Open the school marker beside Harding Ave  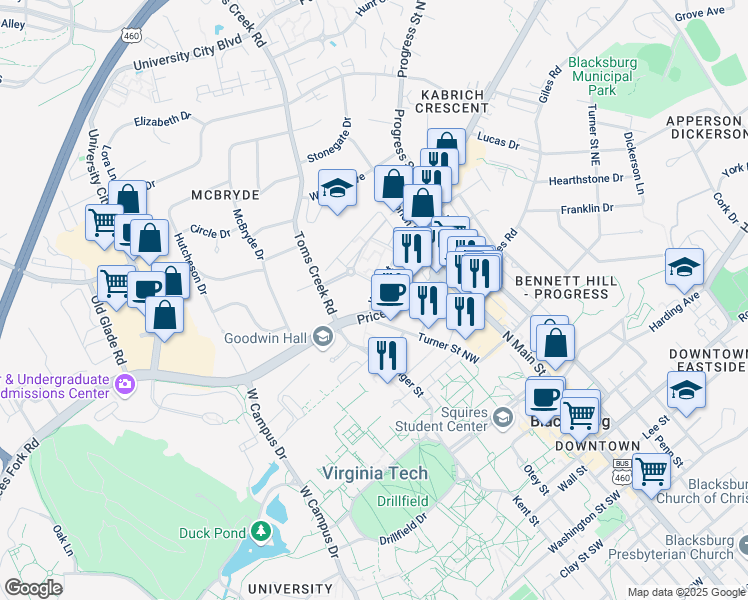(685, 269)
